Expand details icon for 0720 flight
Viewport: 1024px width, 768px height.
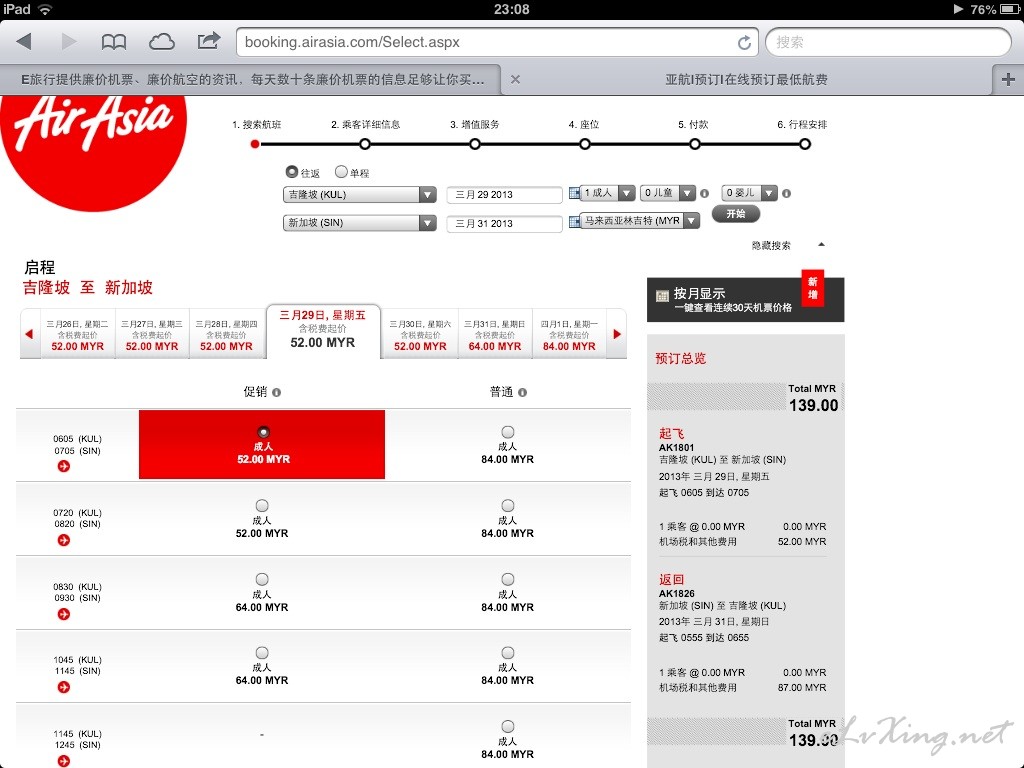click(x=64, y=540)
